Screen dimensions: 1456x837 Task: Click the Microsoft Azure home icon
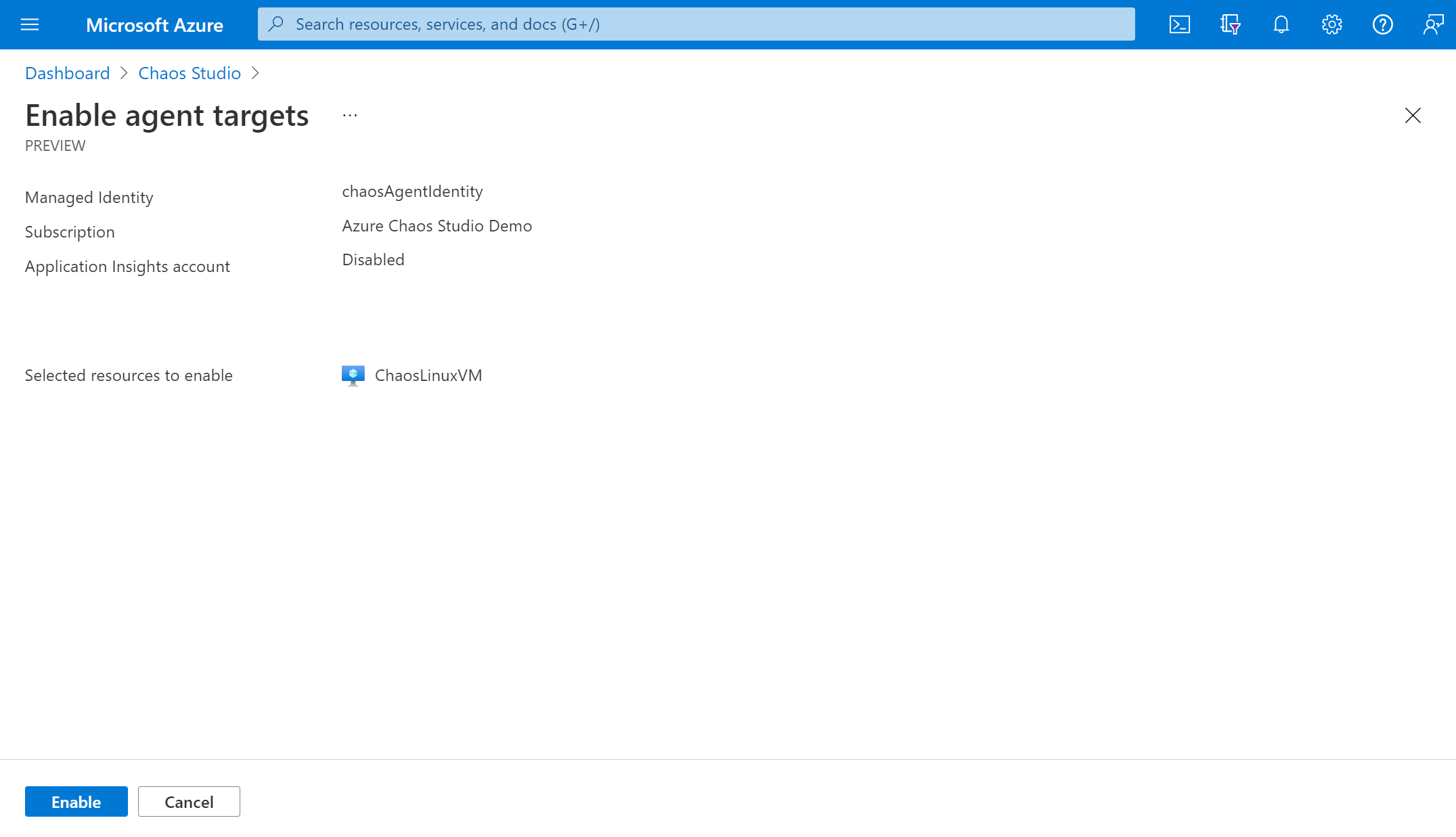155,24
